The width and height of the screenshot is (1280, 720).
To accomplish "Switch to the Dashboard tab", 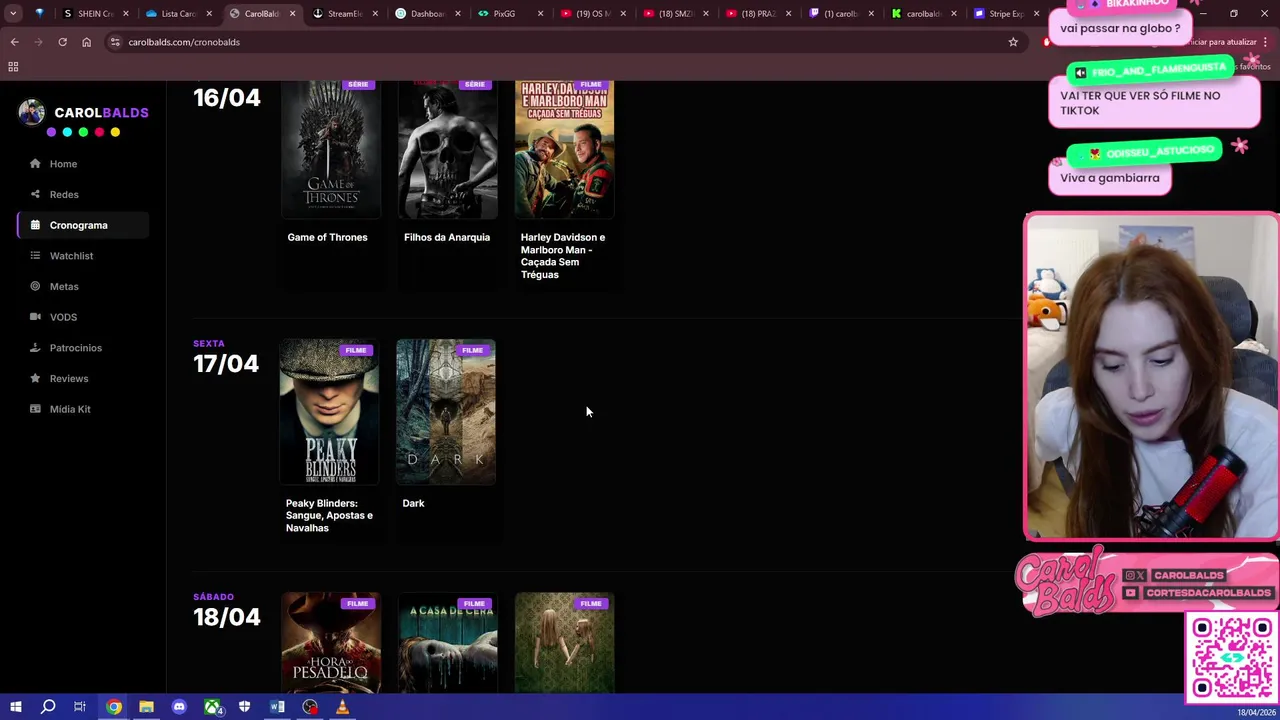I will 427,14.
